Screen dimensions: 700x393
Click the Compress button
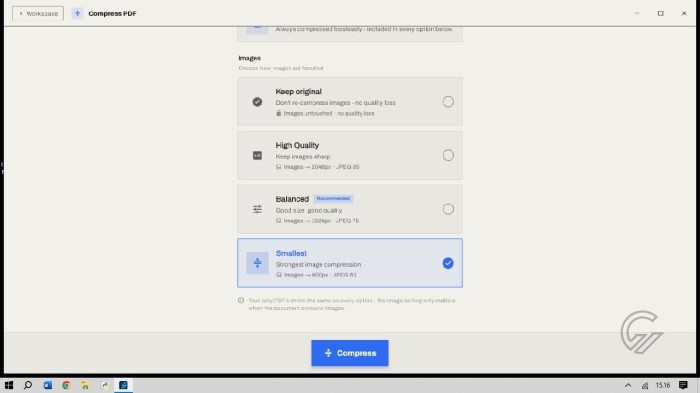(350, 353)
